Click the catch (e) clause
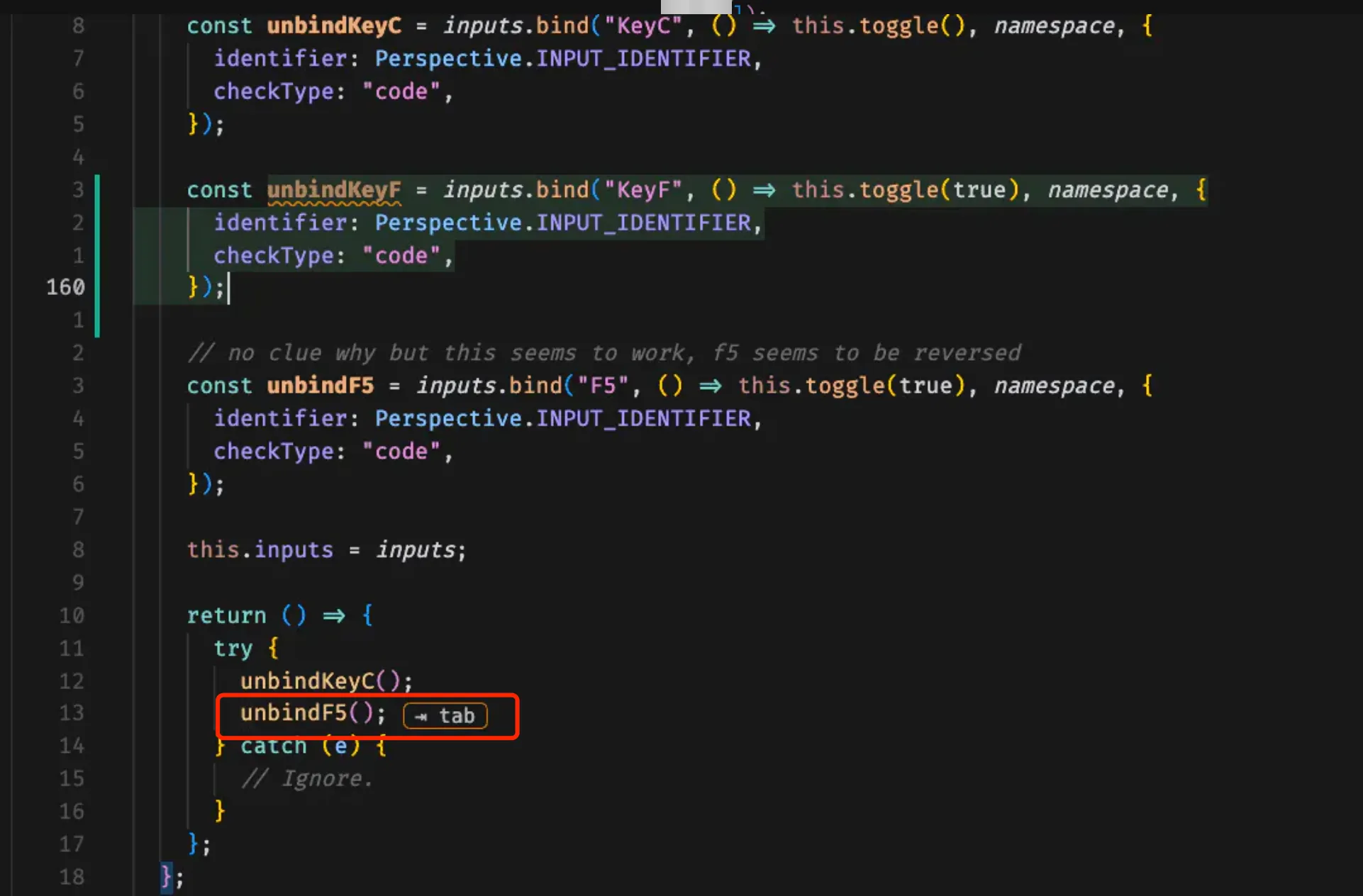 click(313, 746)
